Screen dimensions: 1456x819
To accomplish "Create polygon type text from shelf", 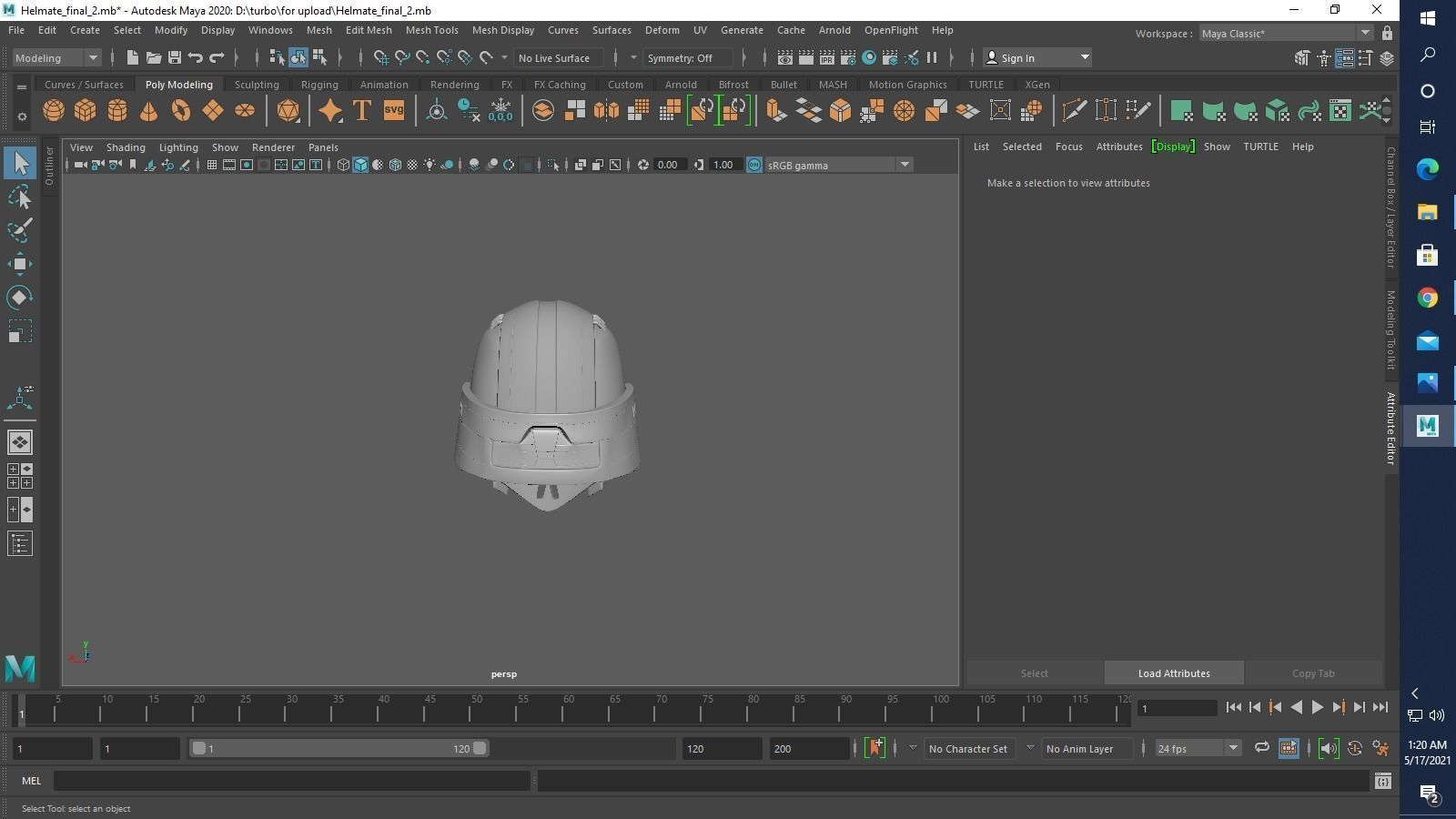I will (361, 110).
